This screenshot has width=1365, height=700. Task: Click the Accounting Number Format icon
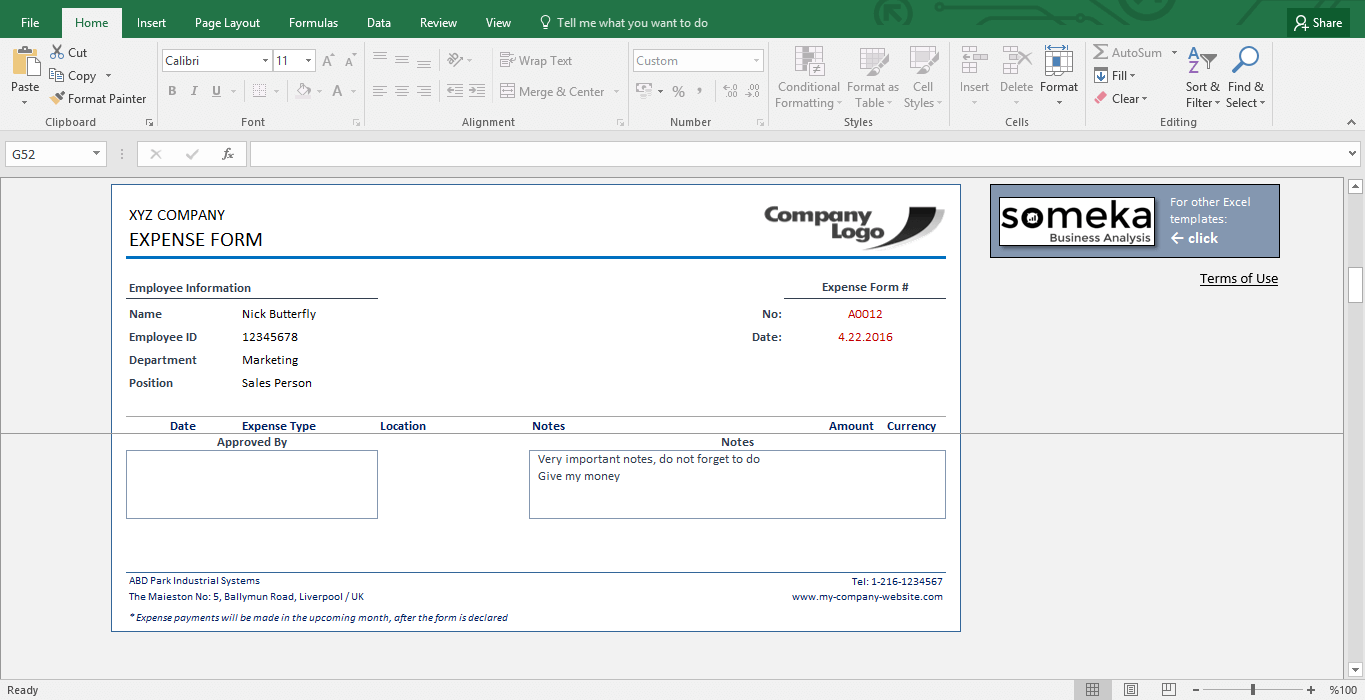pyautogui.click(x=643, y=91)
